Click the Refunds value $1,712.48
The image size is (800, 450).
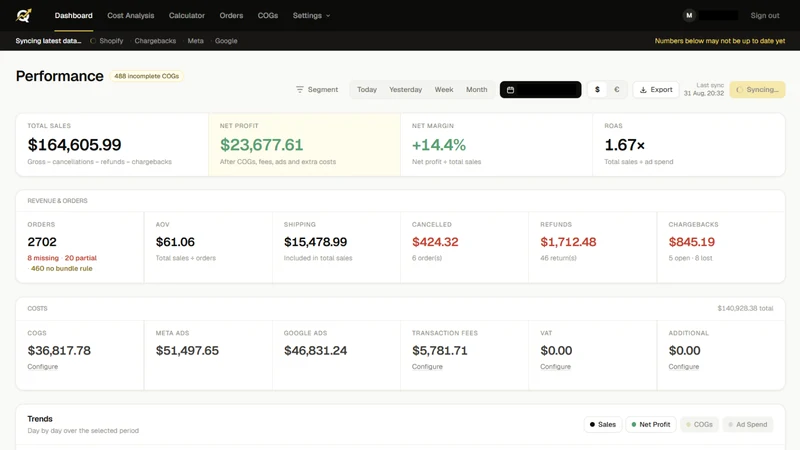coord(568,242)
